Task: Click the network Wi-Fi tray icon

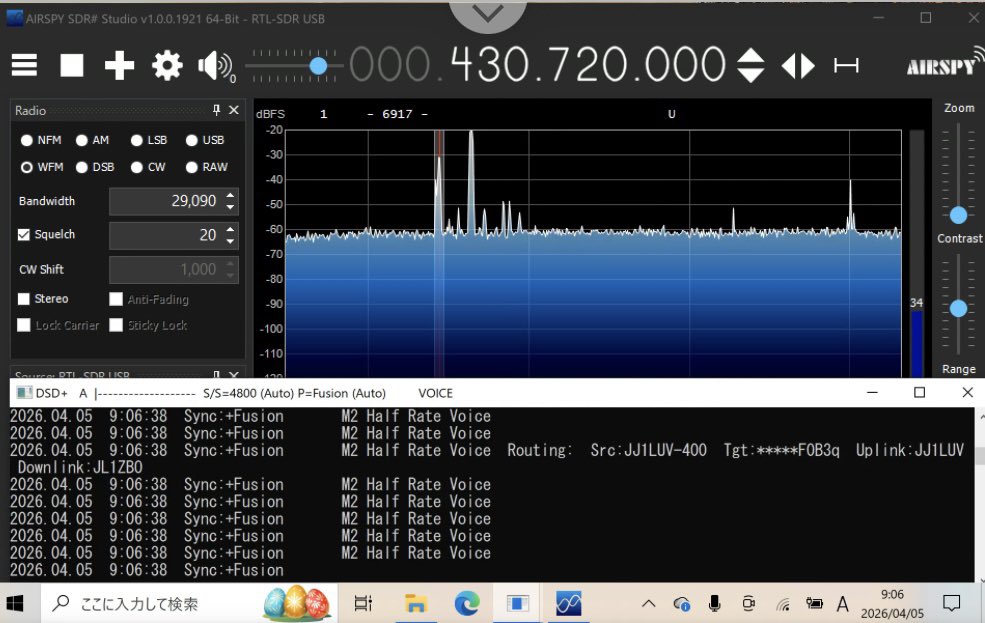Action: [783, 604]
